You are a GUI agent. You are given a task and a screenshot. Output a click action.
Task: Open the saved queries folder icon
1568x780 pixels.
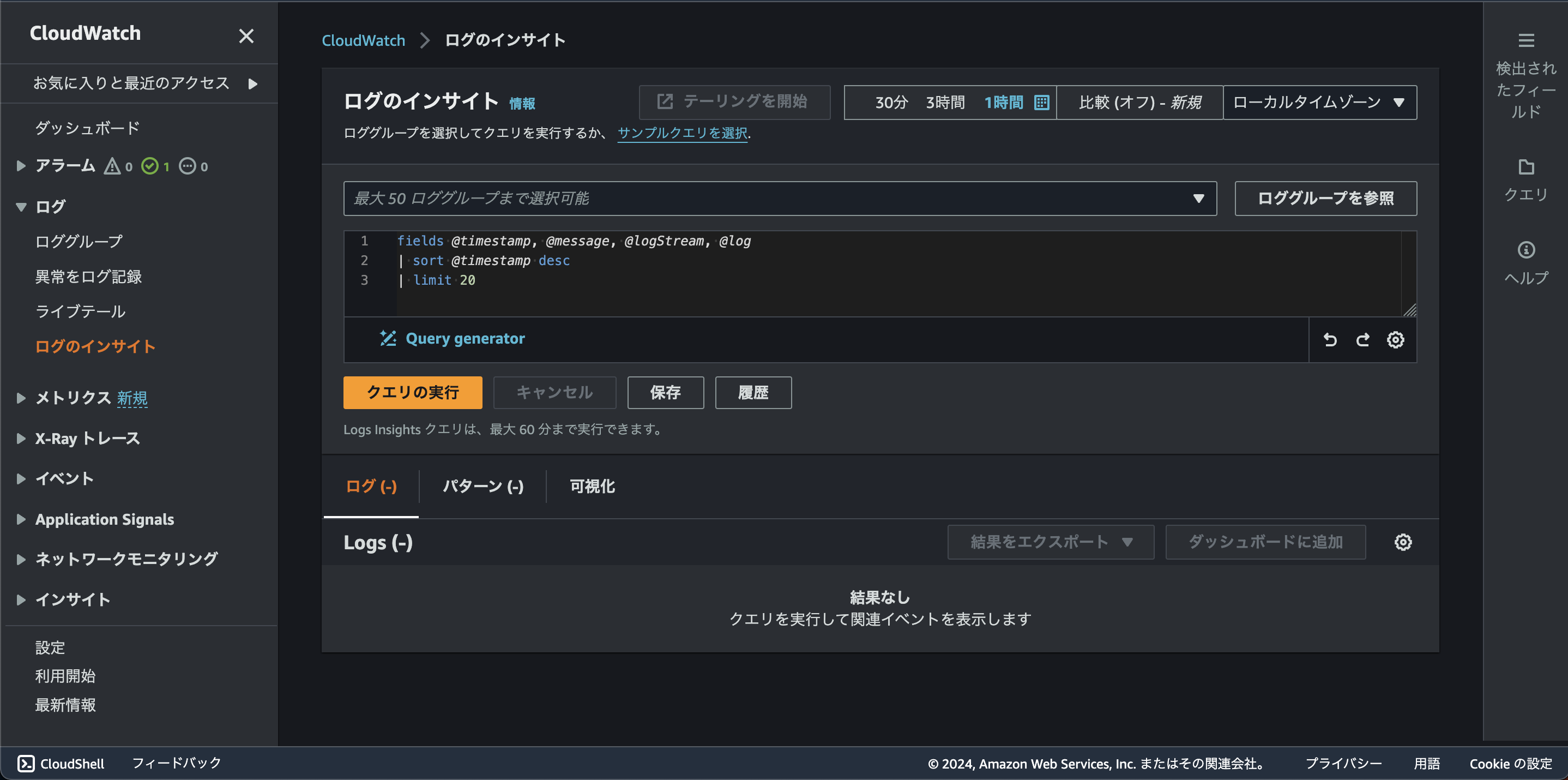[1526, 167]
